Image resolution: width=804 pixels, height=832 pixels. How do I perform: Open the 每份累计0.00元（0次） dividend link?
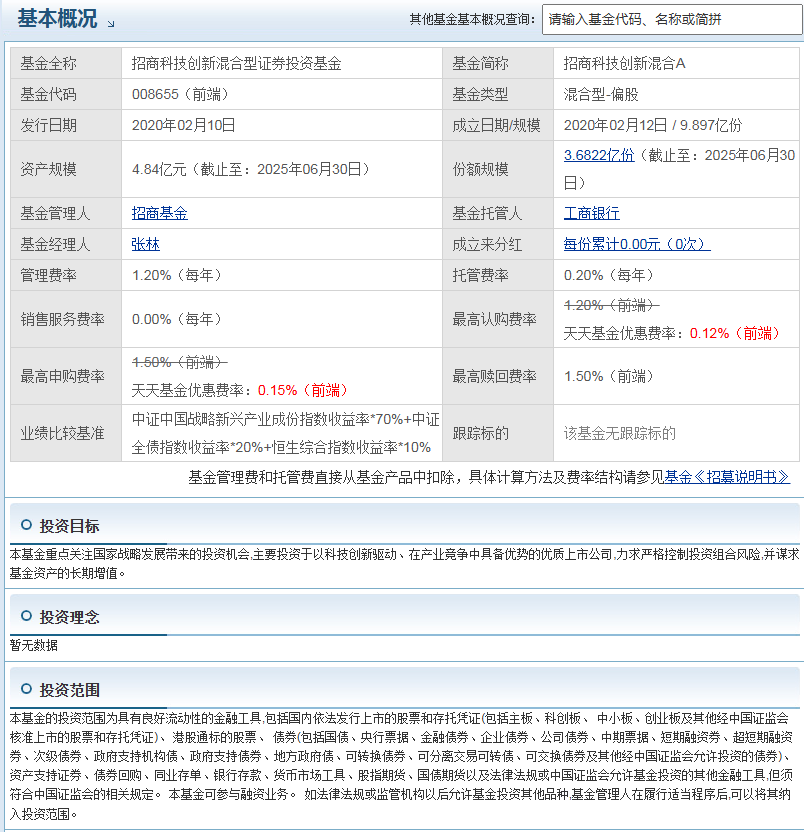(637, 244)
